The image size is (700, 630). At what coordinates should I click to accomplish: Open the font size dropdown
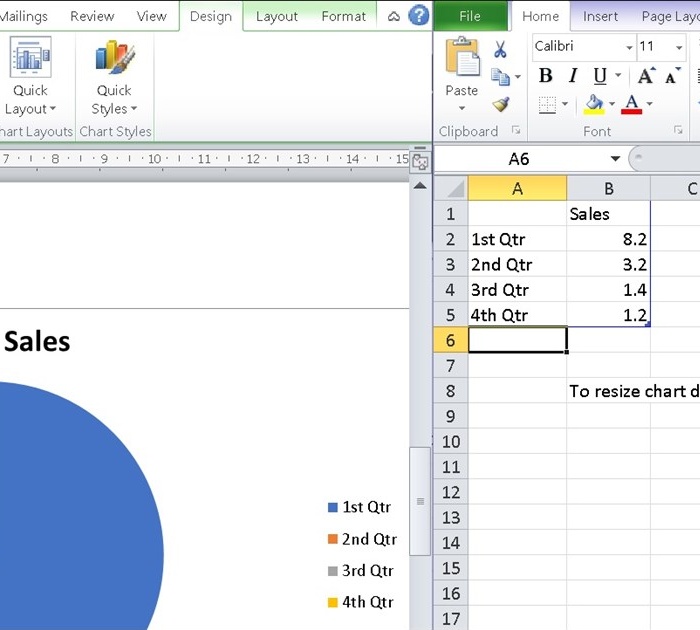[679, 47]
